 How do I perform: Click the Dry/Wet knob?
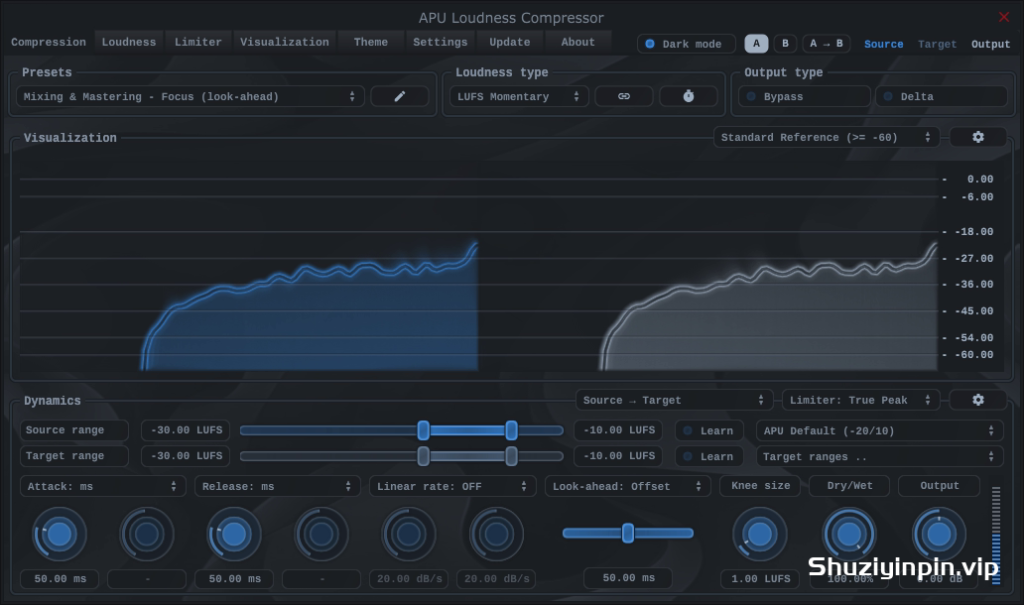coord(849,534)
